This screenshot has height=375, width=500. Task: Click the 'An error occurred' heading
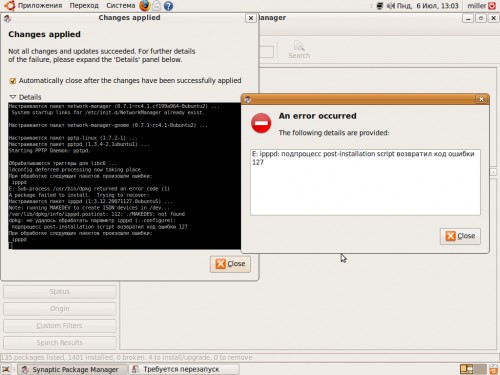point(317,116)
